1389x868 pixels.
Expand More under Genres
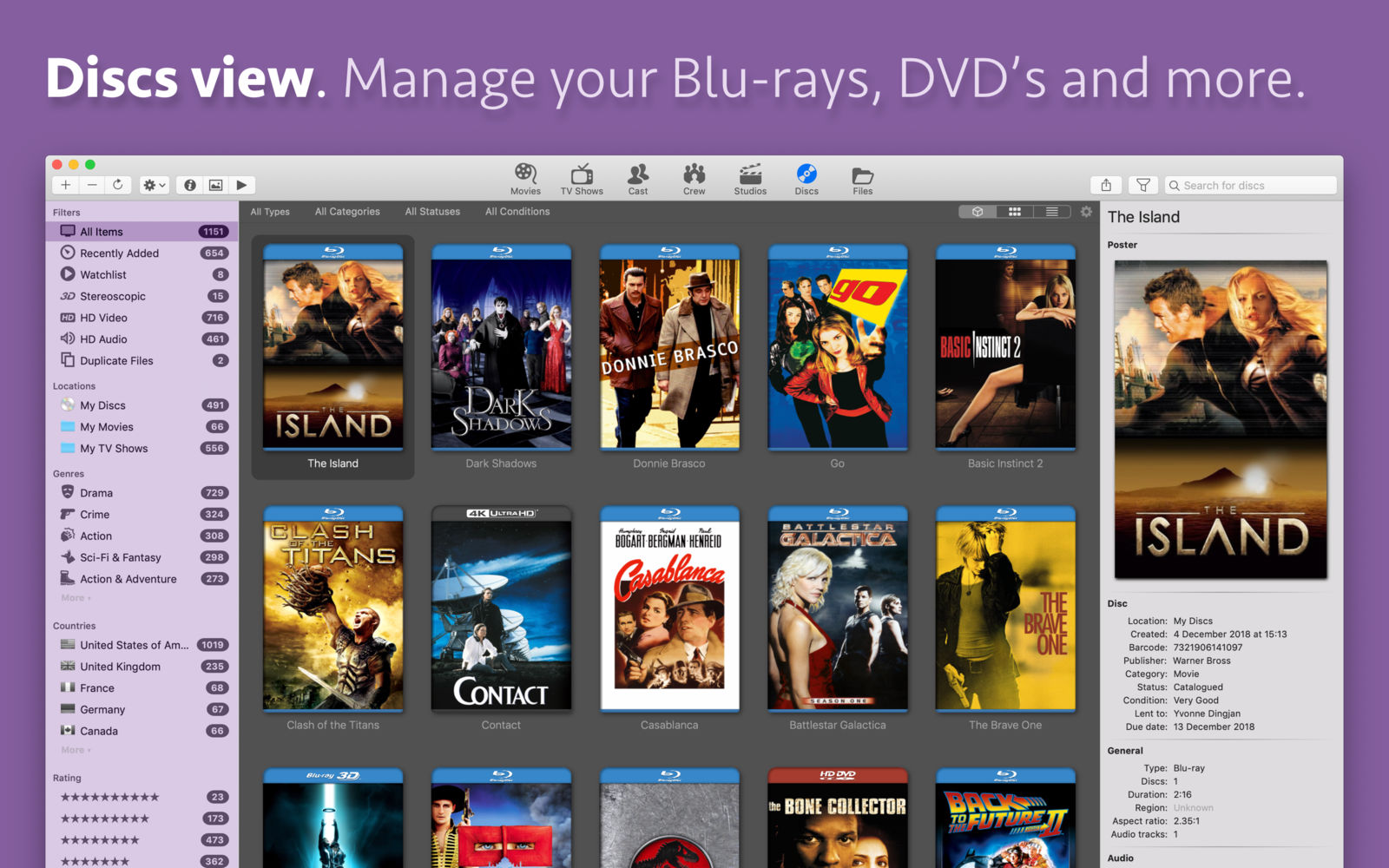pyautogui.click(x=76, y=598)
